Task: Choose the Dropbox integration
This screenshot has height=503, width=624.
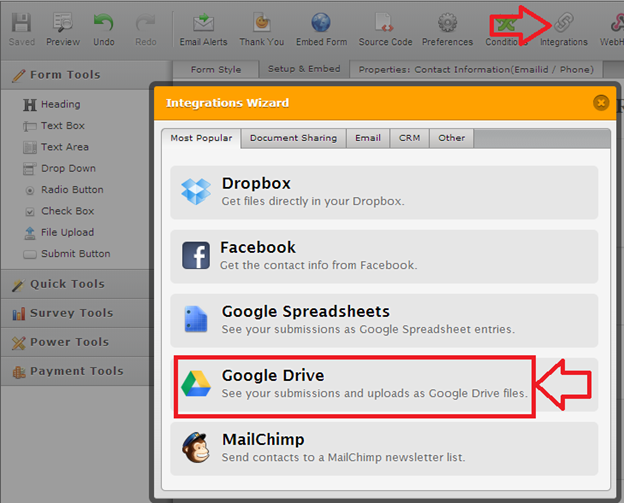Action: (x=384, y=193)
